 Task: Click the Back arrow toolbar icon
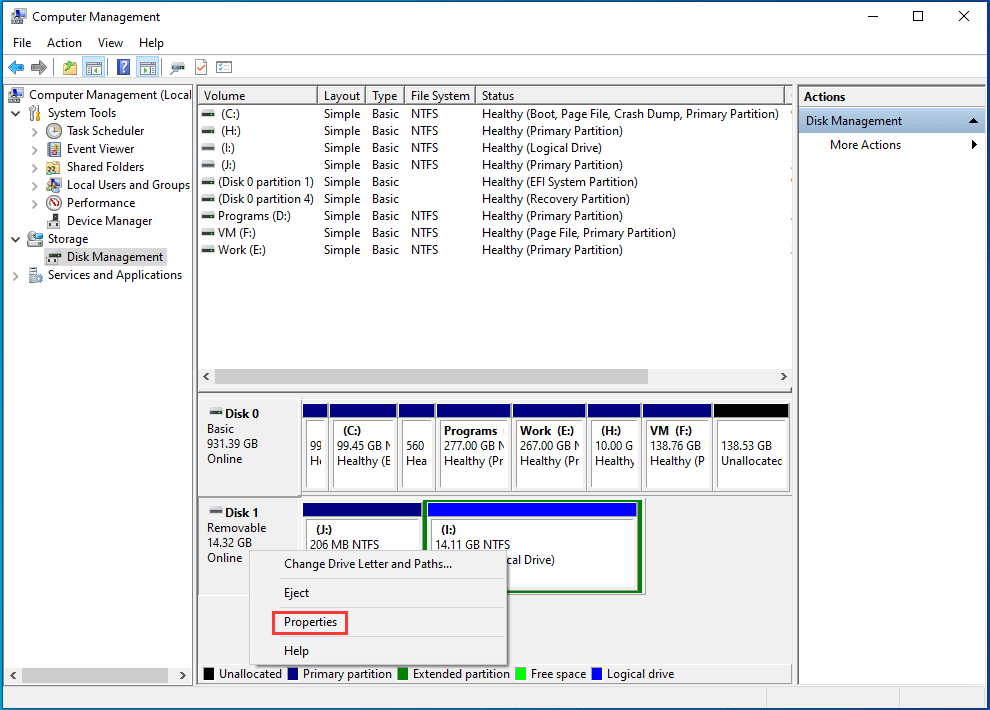[16, 67]
